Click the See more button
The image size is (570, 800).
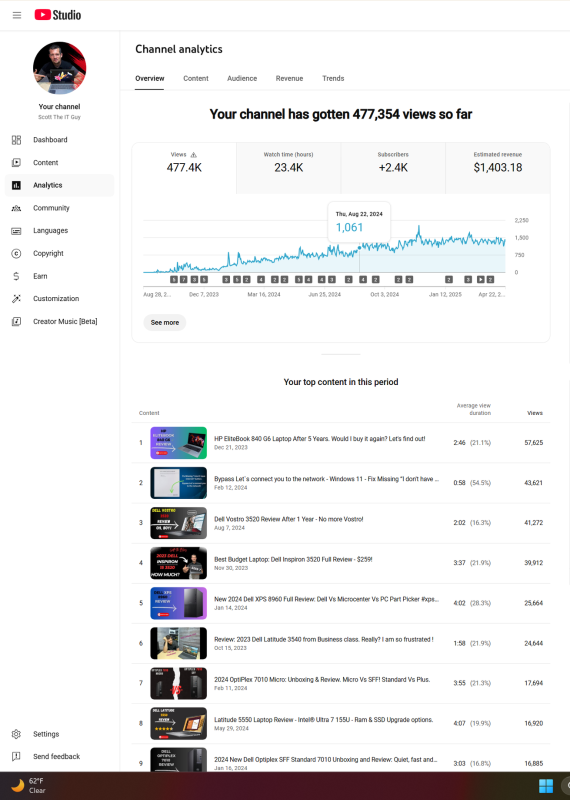pos(165,322)
